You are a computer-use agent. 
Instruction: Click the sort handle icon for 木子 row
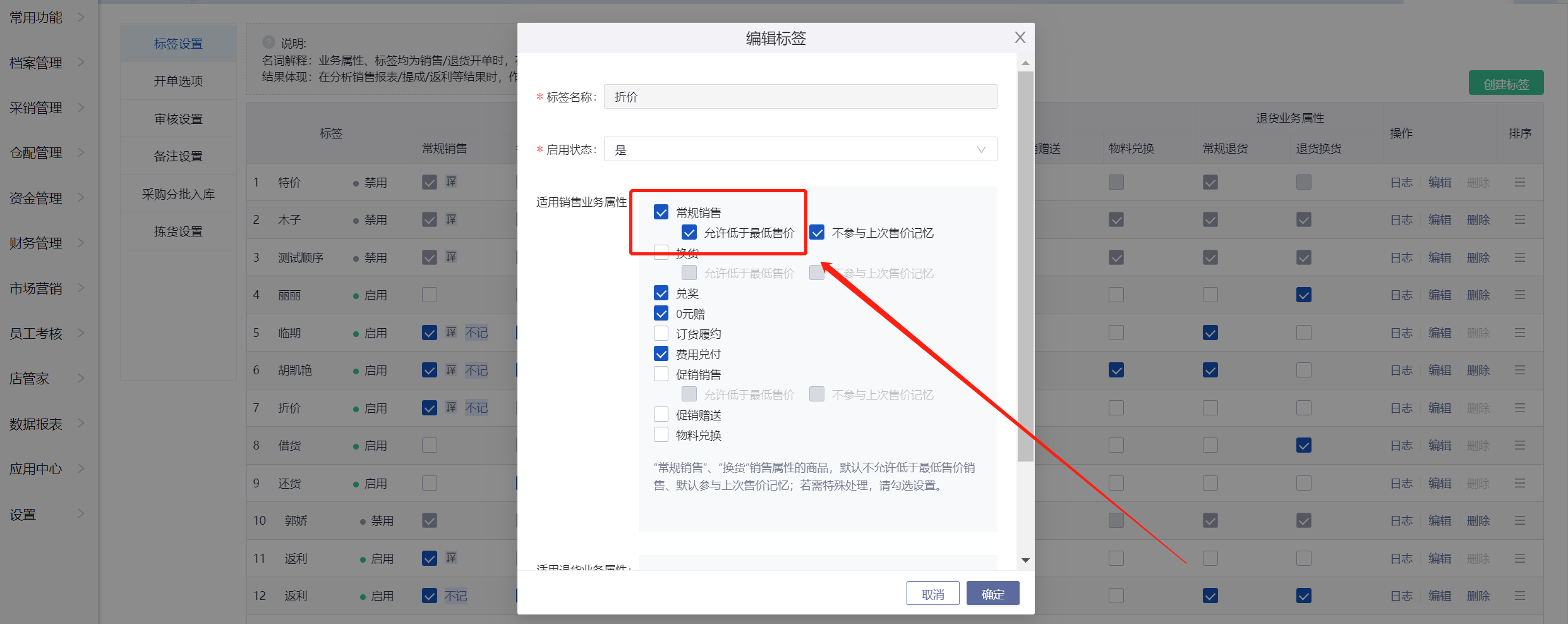pyautogui.click(x=1519, y=219)
